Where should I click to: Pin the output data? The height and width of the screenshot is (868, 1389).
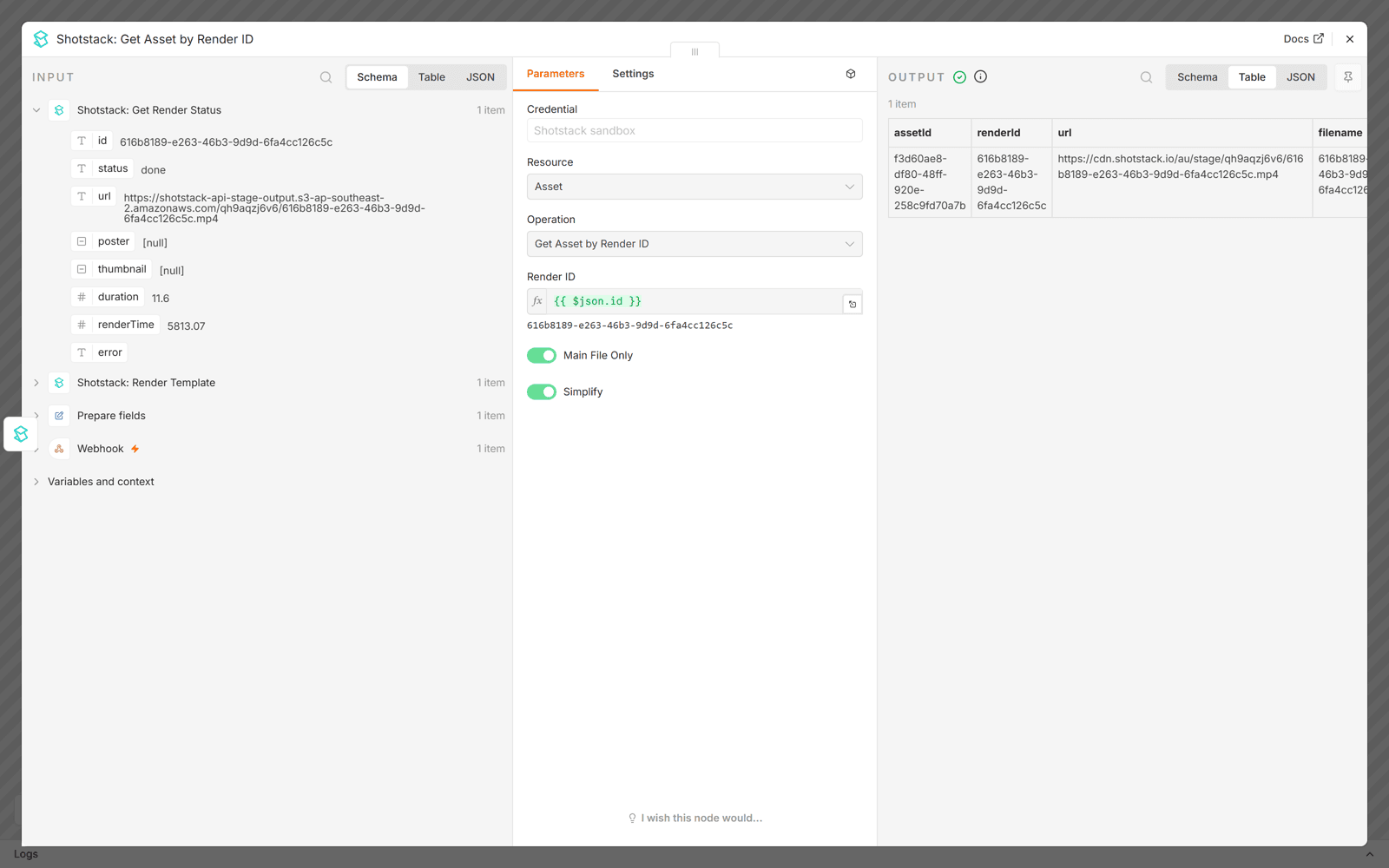(x=1348, y=77)
